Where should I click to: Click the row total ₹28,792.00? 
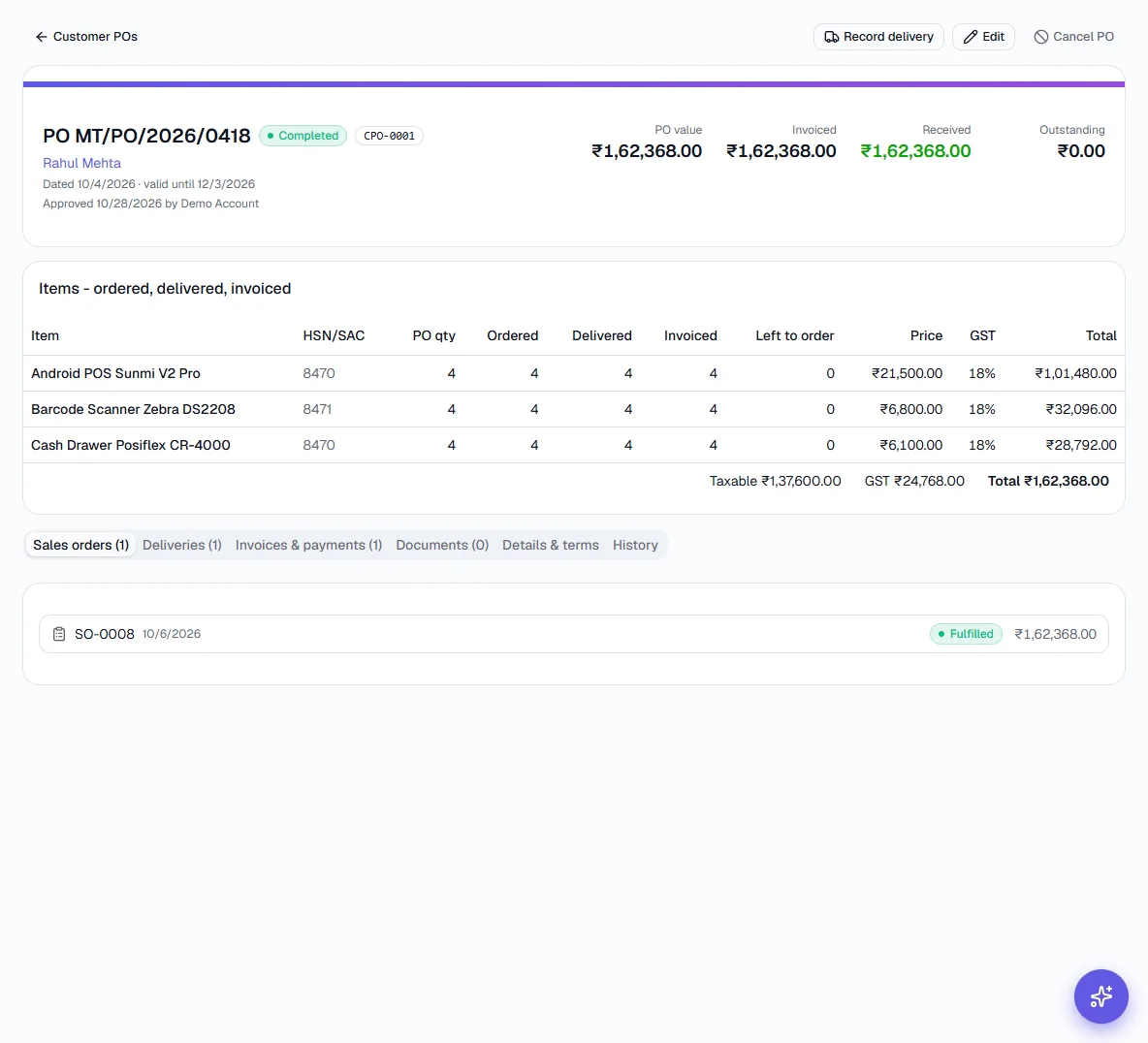click(1081, 445)
